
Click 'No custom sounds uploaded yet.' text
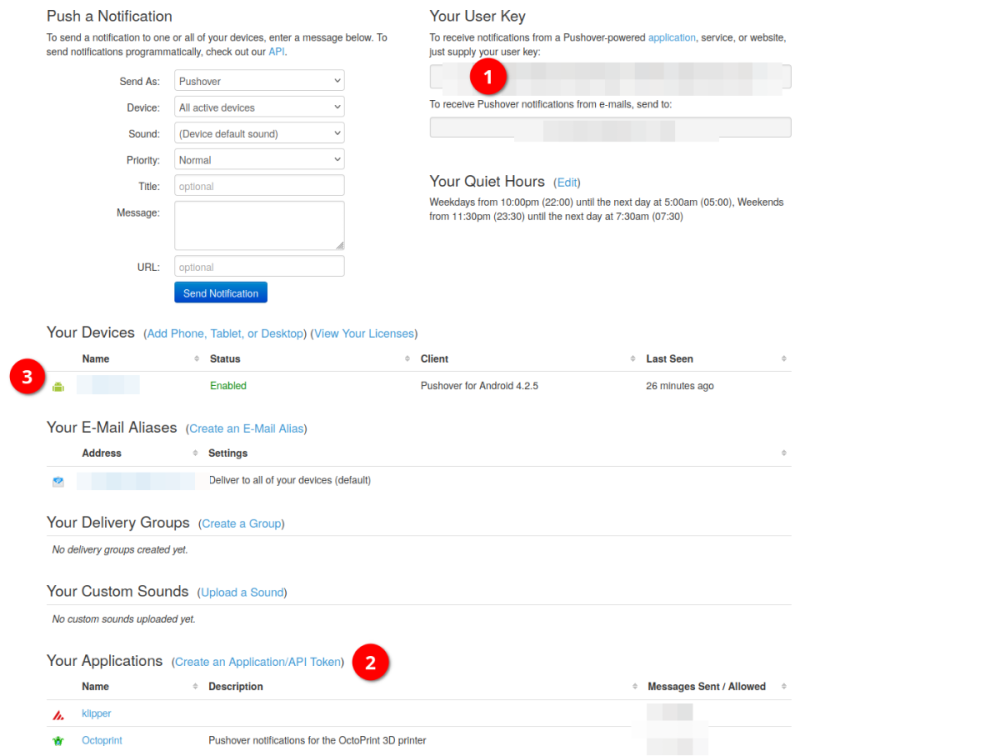124,619
